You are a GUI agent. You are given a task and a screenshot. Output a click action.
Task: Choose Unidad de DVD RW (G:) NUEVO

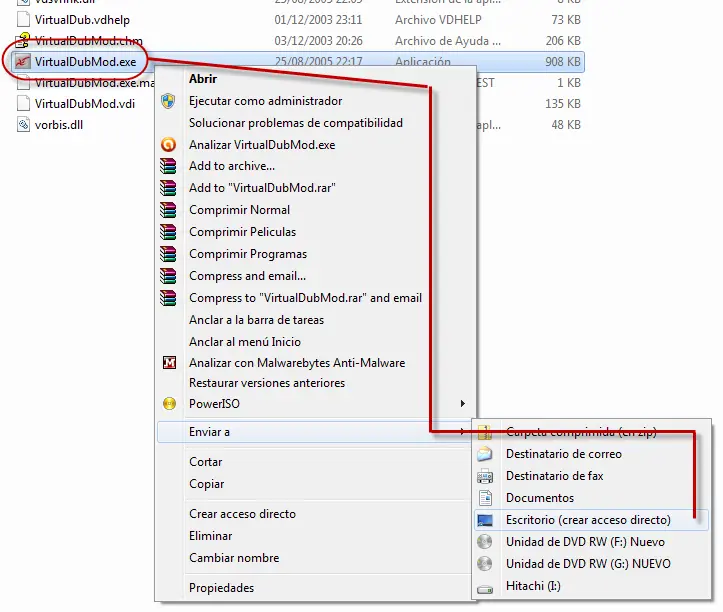[588, 564]
